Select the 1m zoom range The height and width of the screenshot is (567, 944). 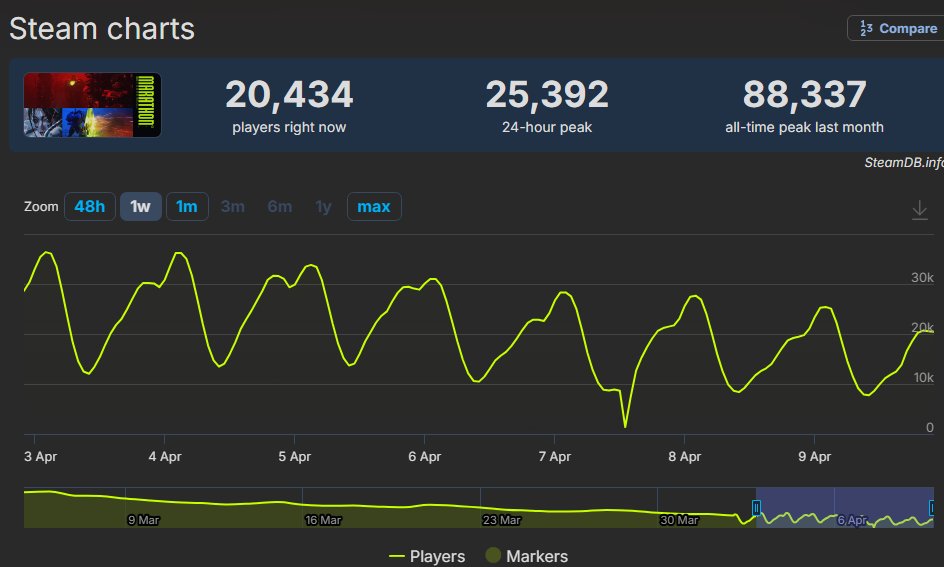coord(187,206)
